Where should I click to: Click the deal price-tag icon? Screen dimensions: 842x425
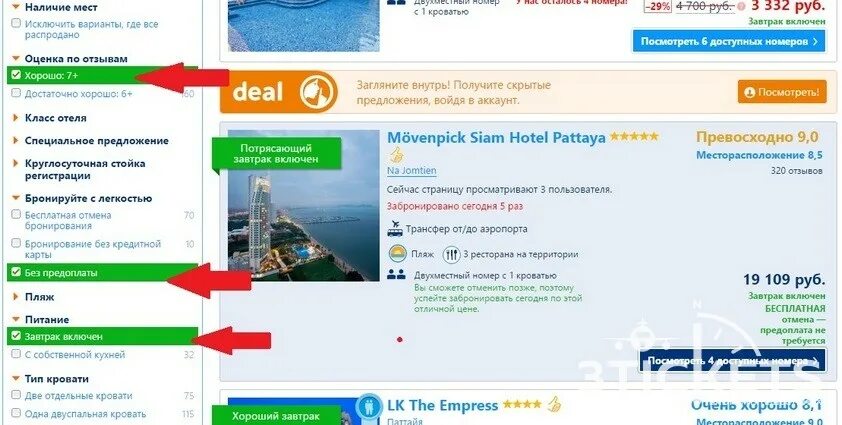[318, 92]
